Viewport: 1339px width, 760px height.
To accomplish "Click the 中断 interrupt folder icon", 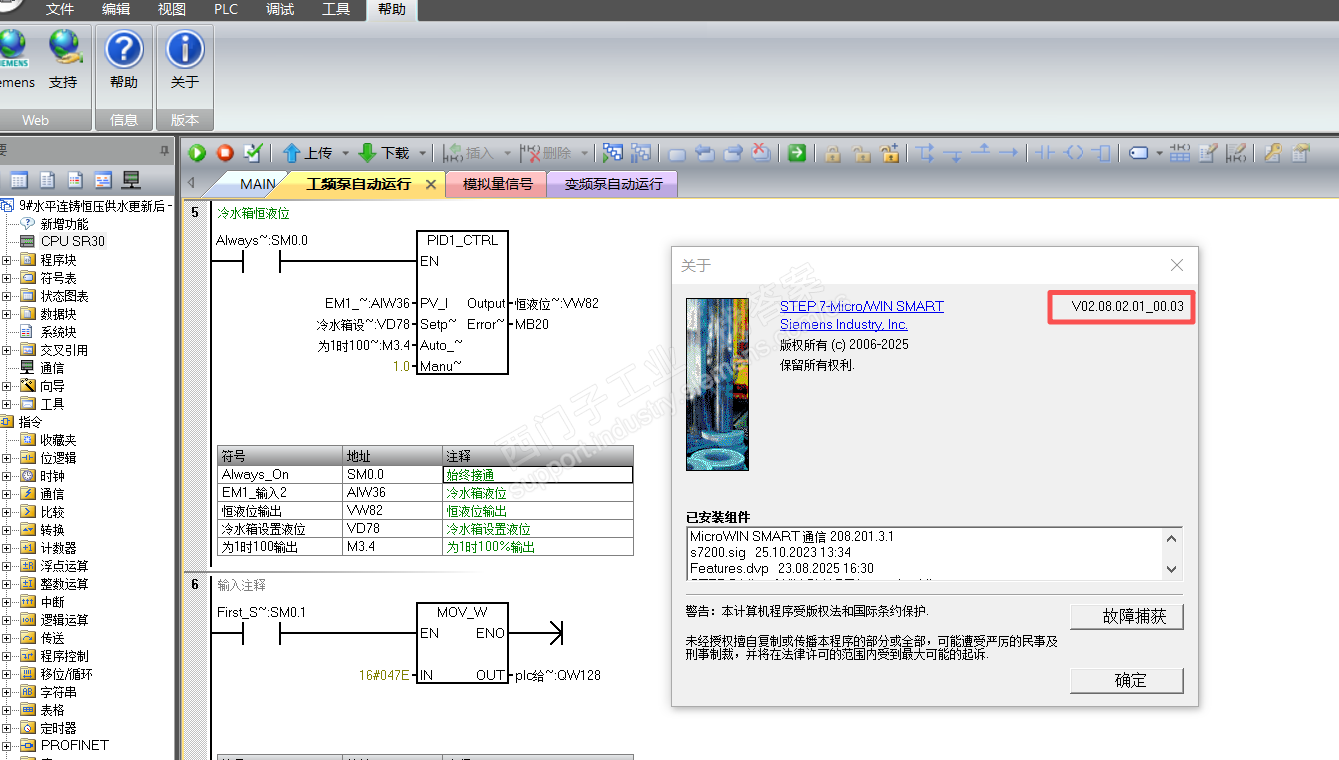I will (27, 602).
